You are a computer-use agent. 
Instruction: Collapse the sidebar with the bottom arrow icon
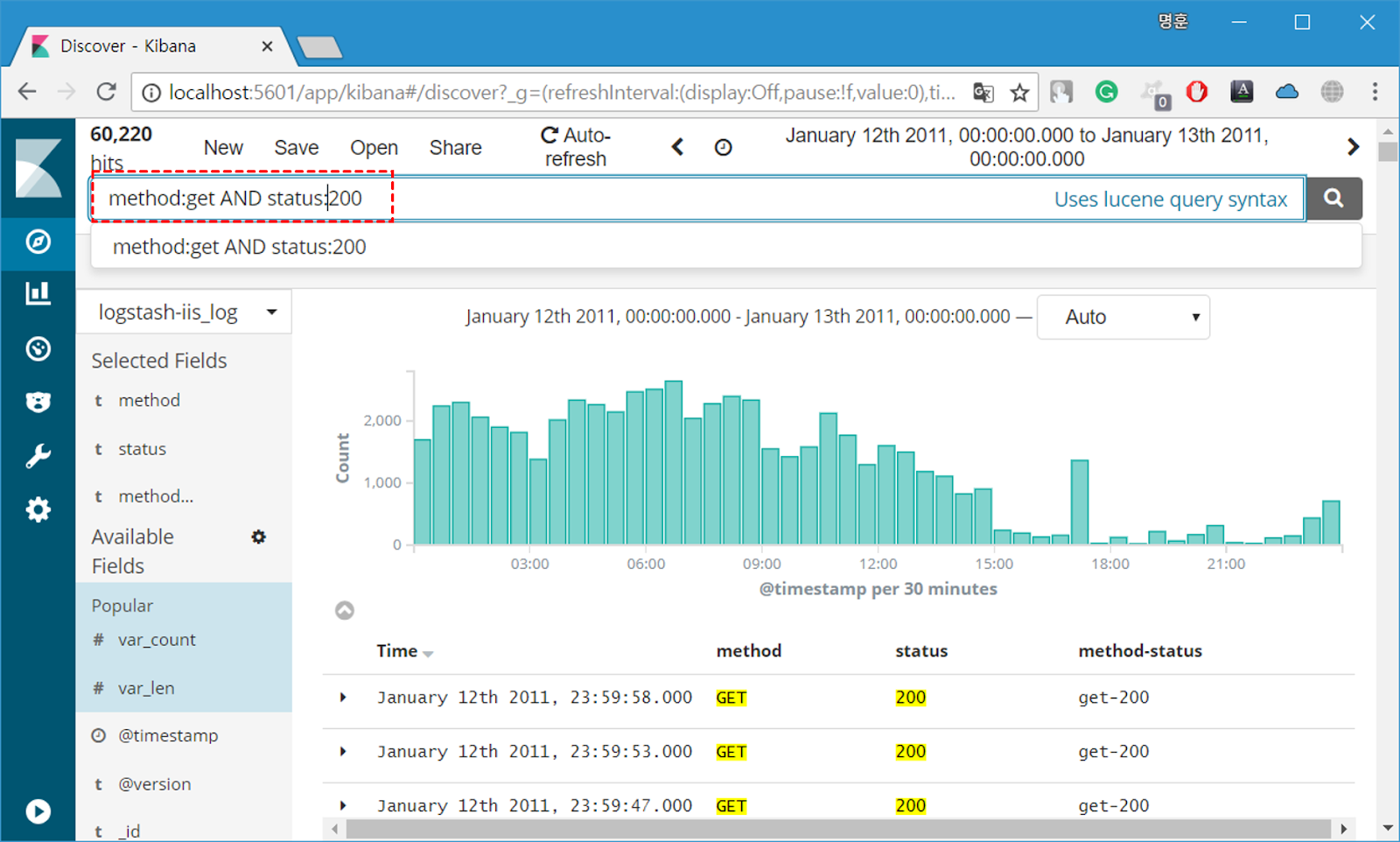pos(38,811)
